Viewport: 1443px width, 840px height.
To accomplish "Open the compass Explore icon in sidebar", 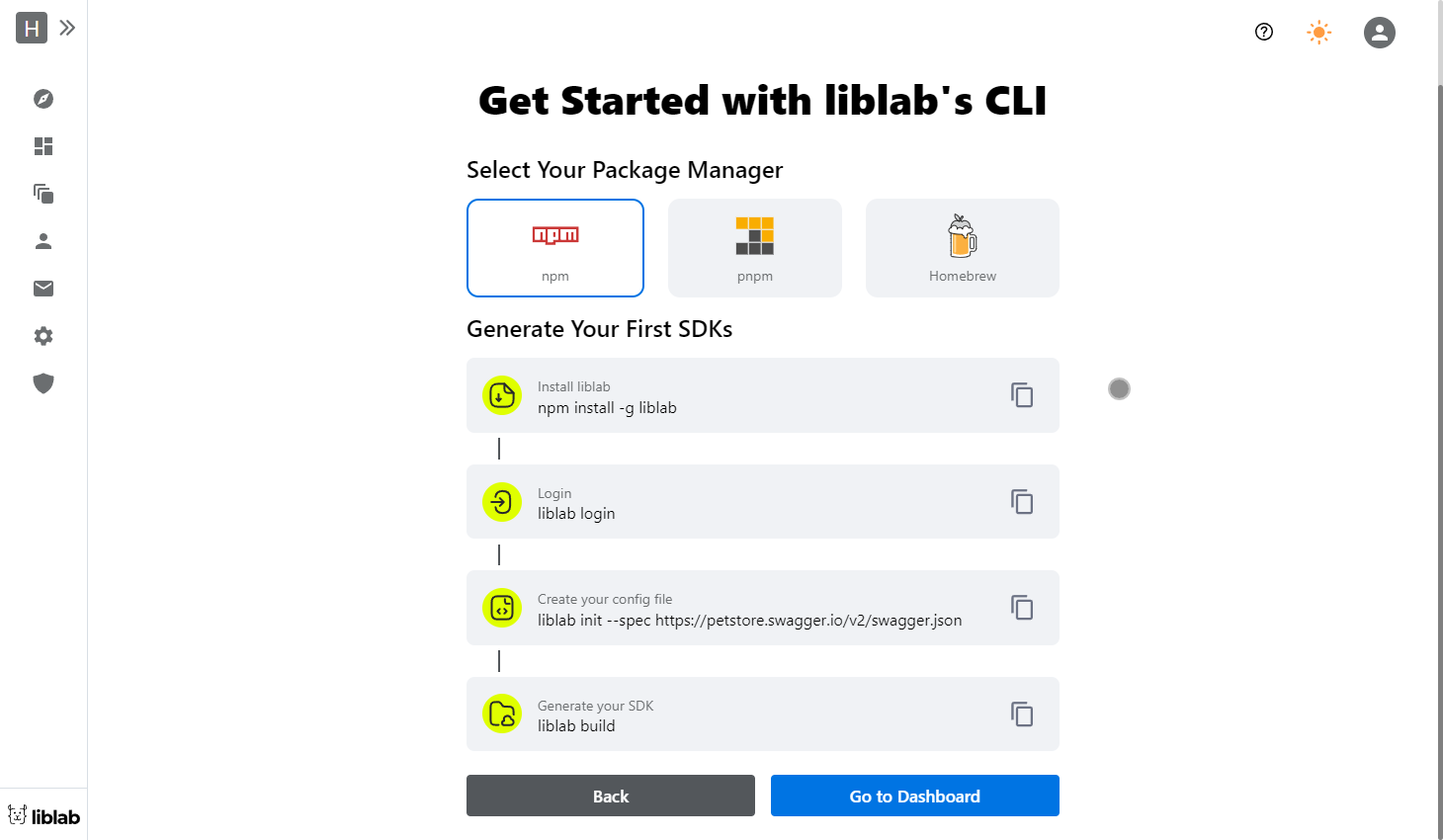I will click(x=43, y=99).
